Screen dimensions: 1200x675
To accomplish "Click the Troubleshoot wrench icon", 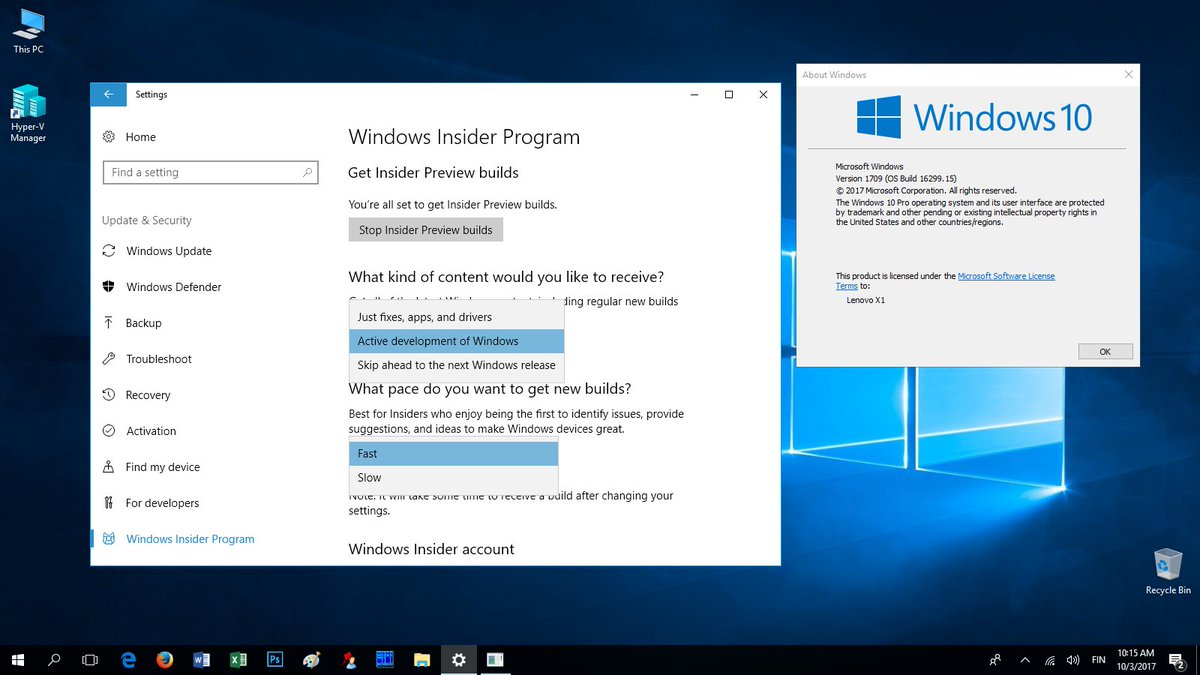I will coord(108,359).
